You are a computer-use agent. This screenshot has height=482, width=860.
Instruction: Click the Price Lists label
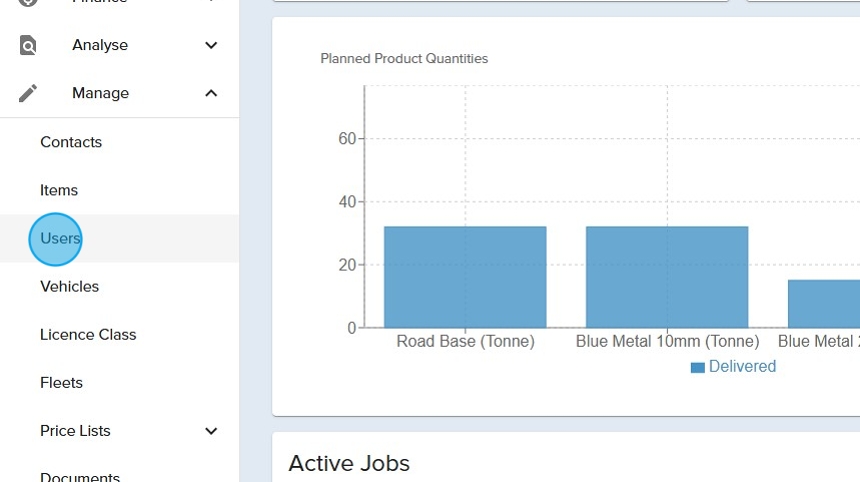(75, 431)
